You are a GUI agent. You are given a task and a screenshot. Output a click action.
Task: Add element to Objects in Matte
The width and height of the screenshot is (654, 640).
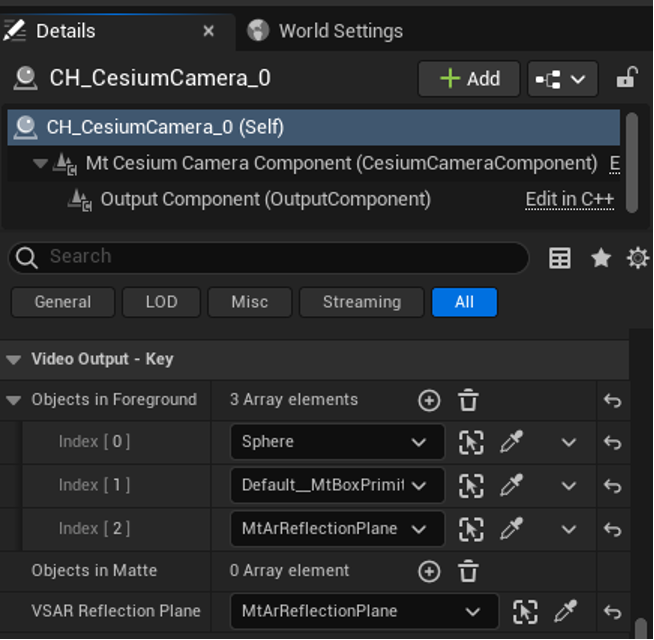click(x=429, y=571)
